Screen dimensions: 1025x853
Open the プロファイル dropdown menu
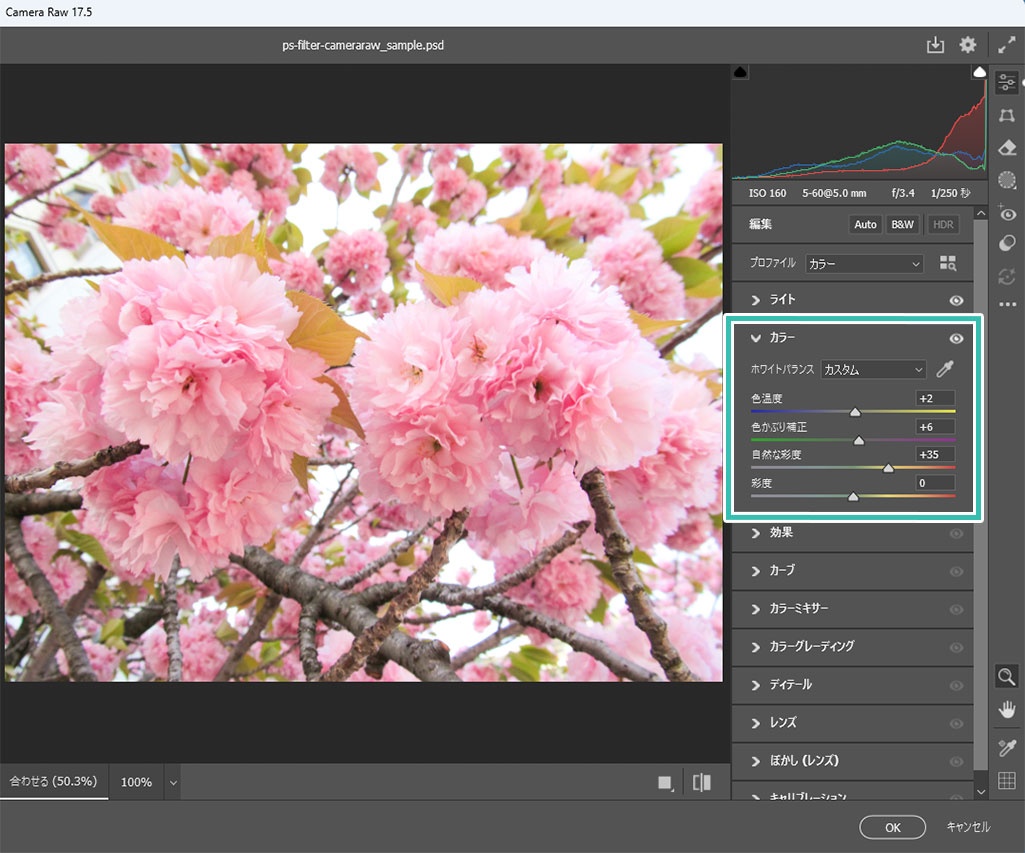click(864, 264)
